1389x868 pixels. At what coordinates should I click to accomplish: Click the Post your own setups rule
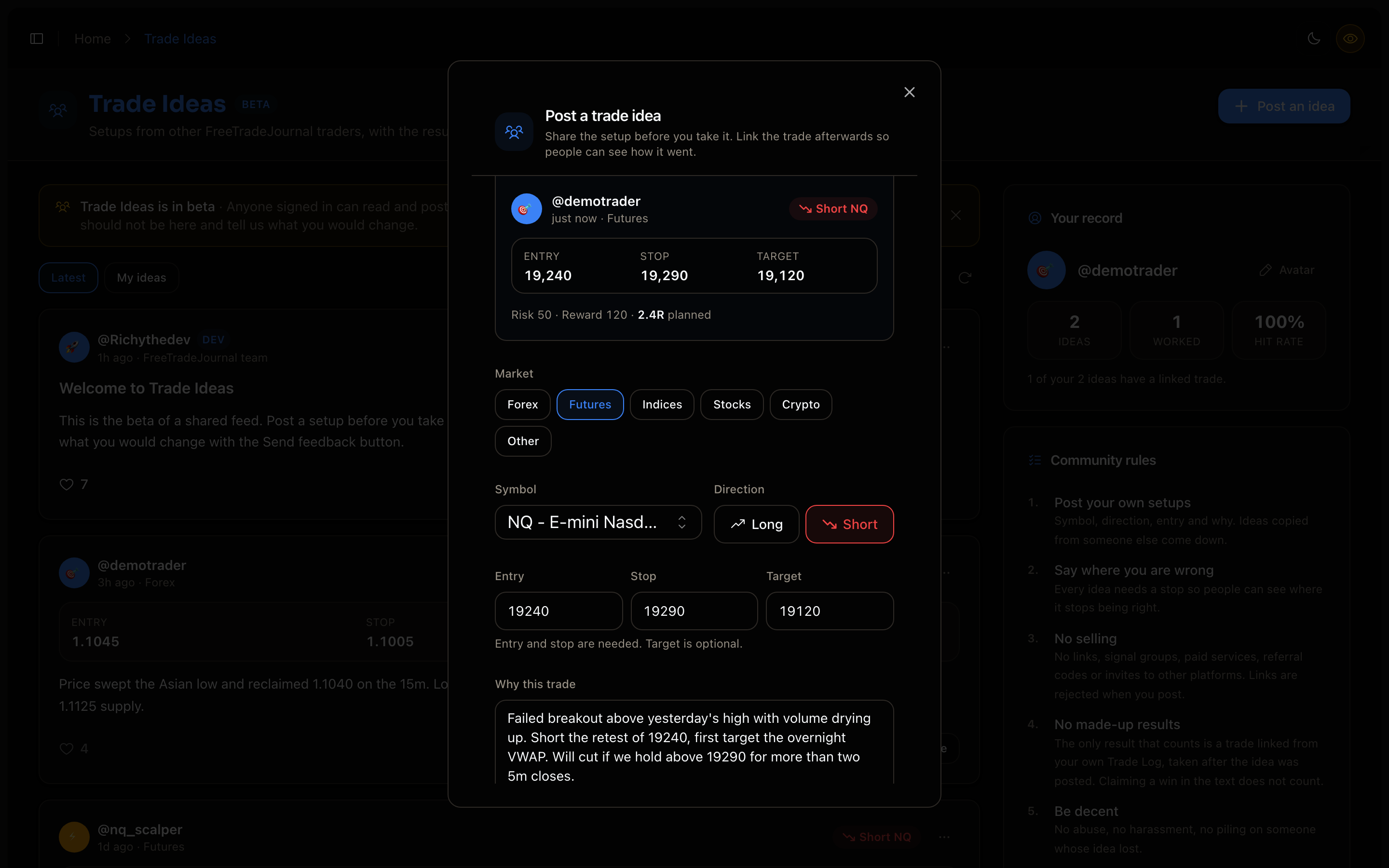[1122, 503]
